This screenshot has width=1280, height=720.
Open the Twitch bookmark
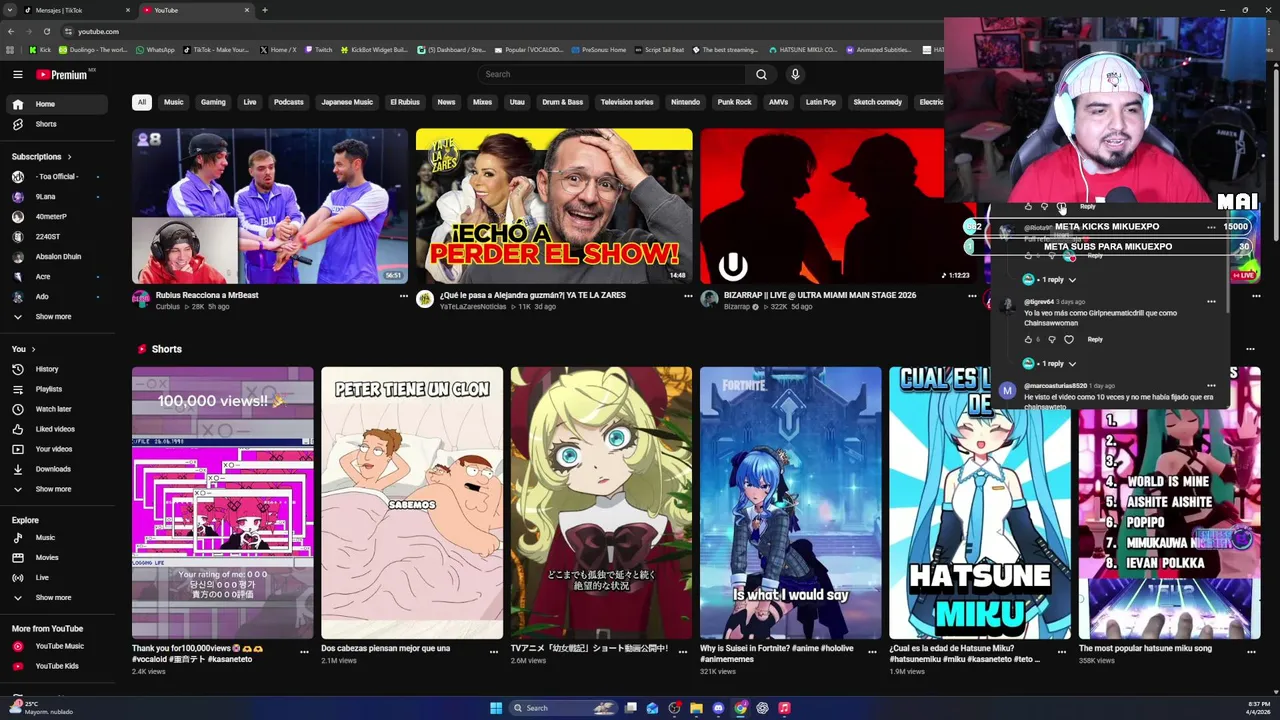318,50
